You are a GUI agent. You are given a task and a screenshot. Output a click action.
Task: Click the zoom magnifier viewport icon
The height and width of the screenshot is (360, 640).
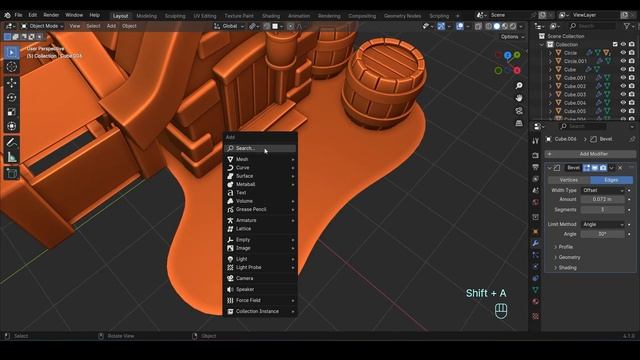click(x=519, y=86)
